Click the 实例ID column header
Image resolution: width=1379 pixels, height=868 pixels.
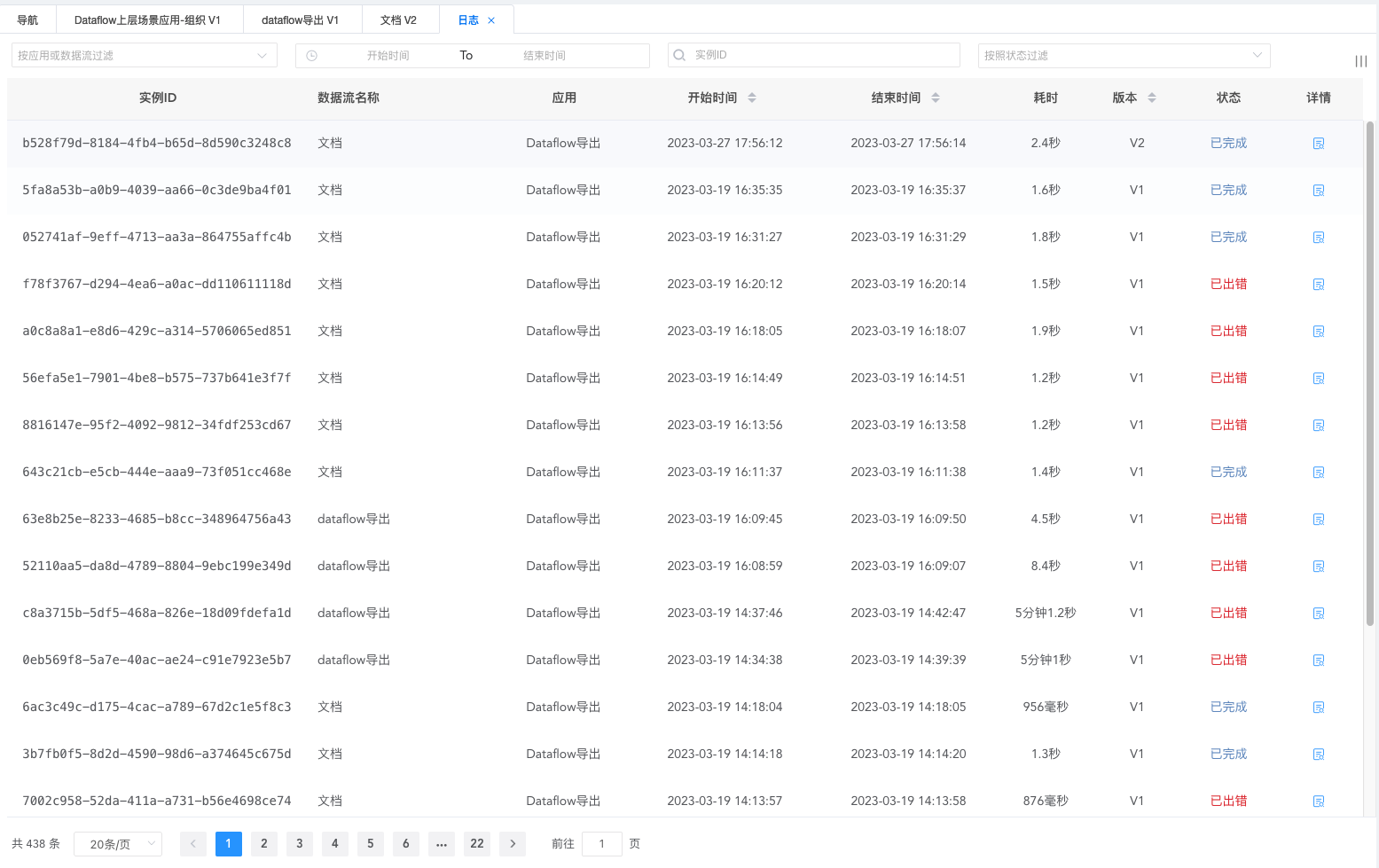tap(158, 98)
